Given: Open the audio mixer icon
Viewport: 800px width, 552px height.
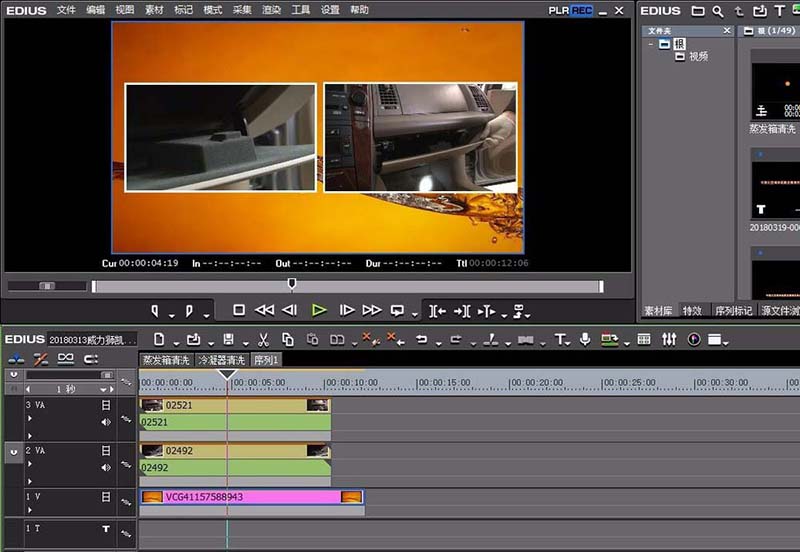Looking at the screenshot, I should point(669,340).
